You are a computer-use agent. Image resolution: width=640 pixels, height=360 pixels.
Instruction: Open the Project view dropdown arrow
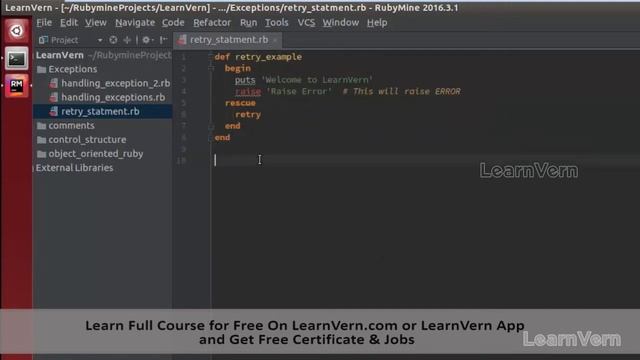[x=100, y=40]
